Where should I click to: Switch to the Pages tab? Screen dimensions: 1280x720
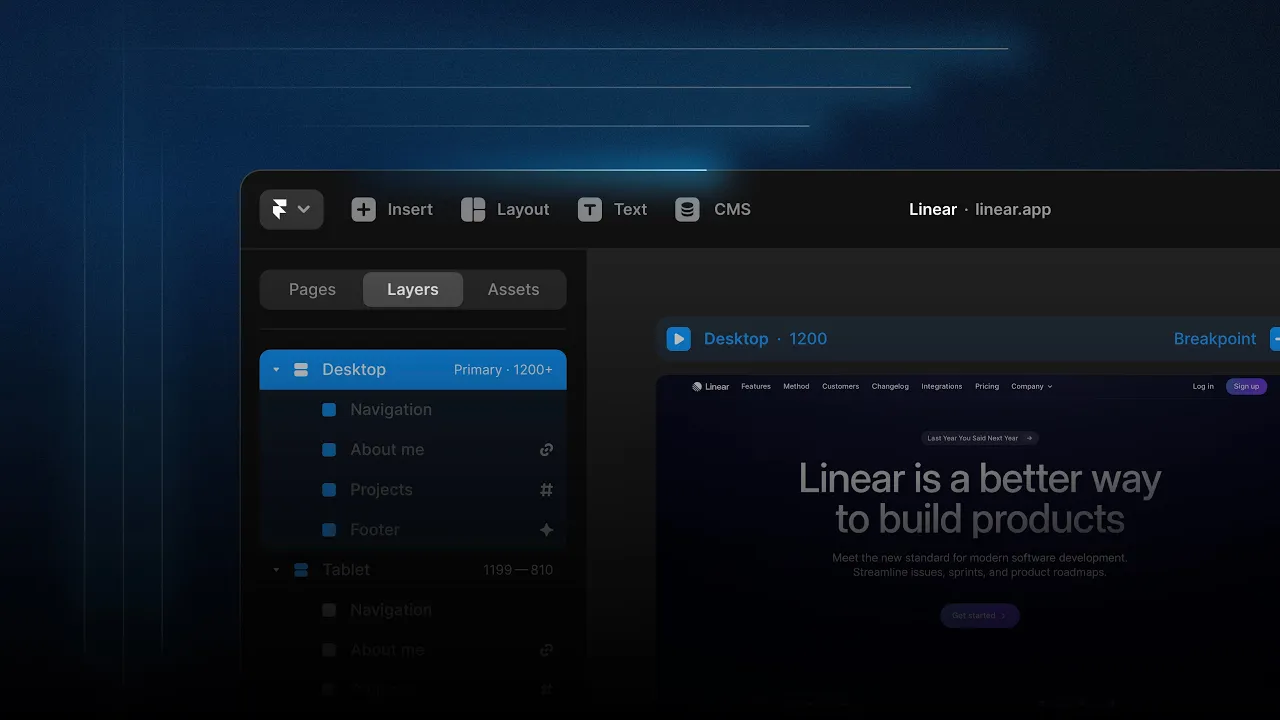(312, 289)
